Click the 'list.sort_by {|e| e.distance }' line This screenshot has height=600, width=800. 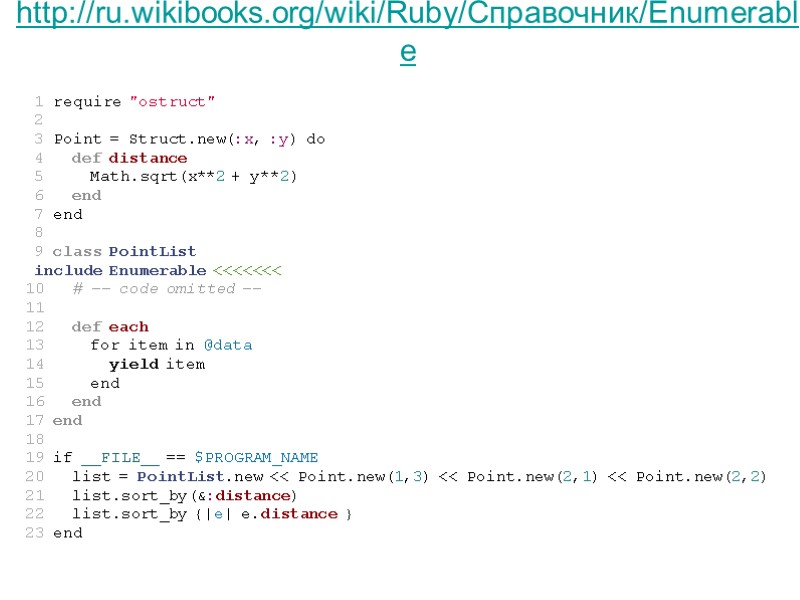[212, 514]
